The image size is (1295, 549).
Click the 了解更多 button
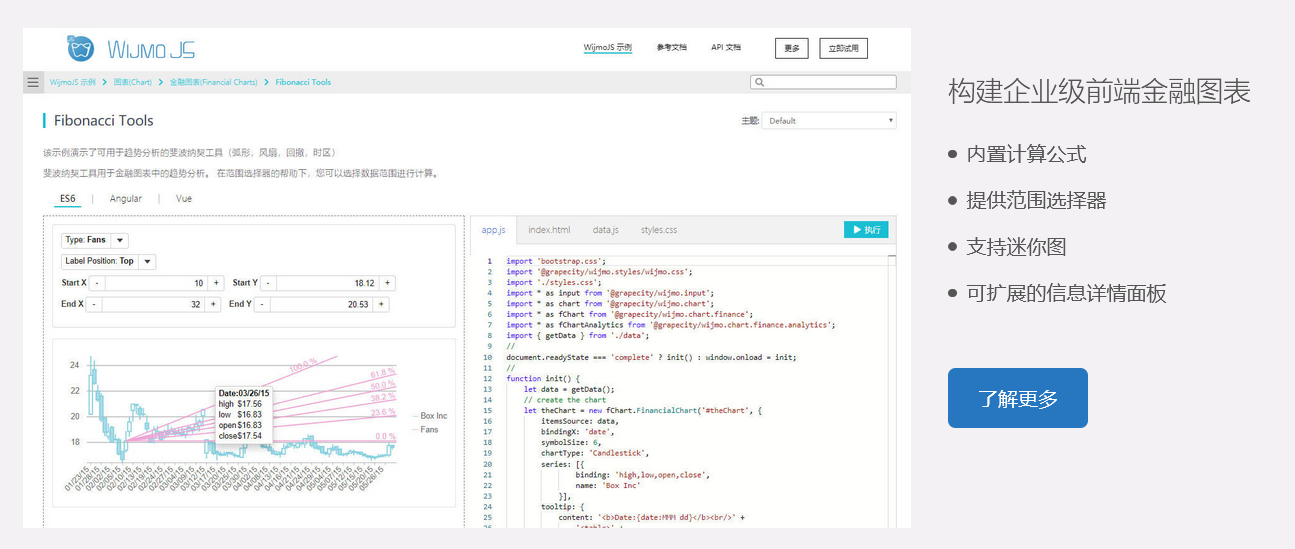[x=1017, y=398]
